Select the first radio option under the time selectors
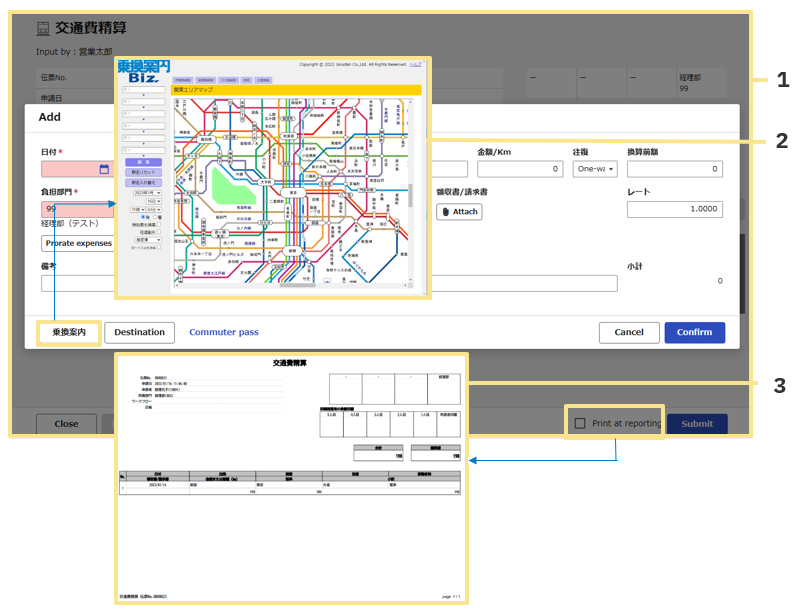The height and width of the screenshot is (614, 798). coord(143,217)
